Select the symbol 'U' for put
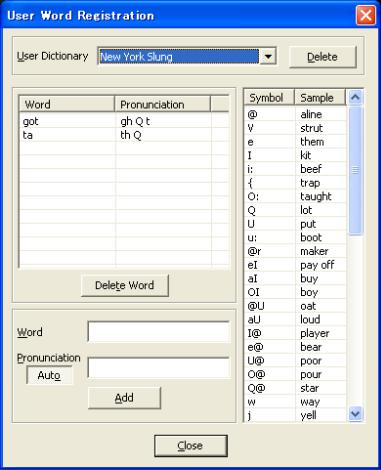381x470 pixels. (295, 224)
